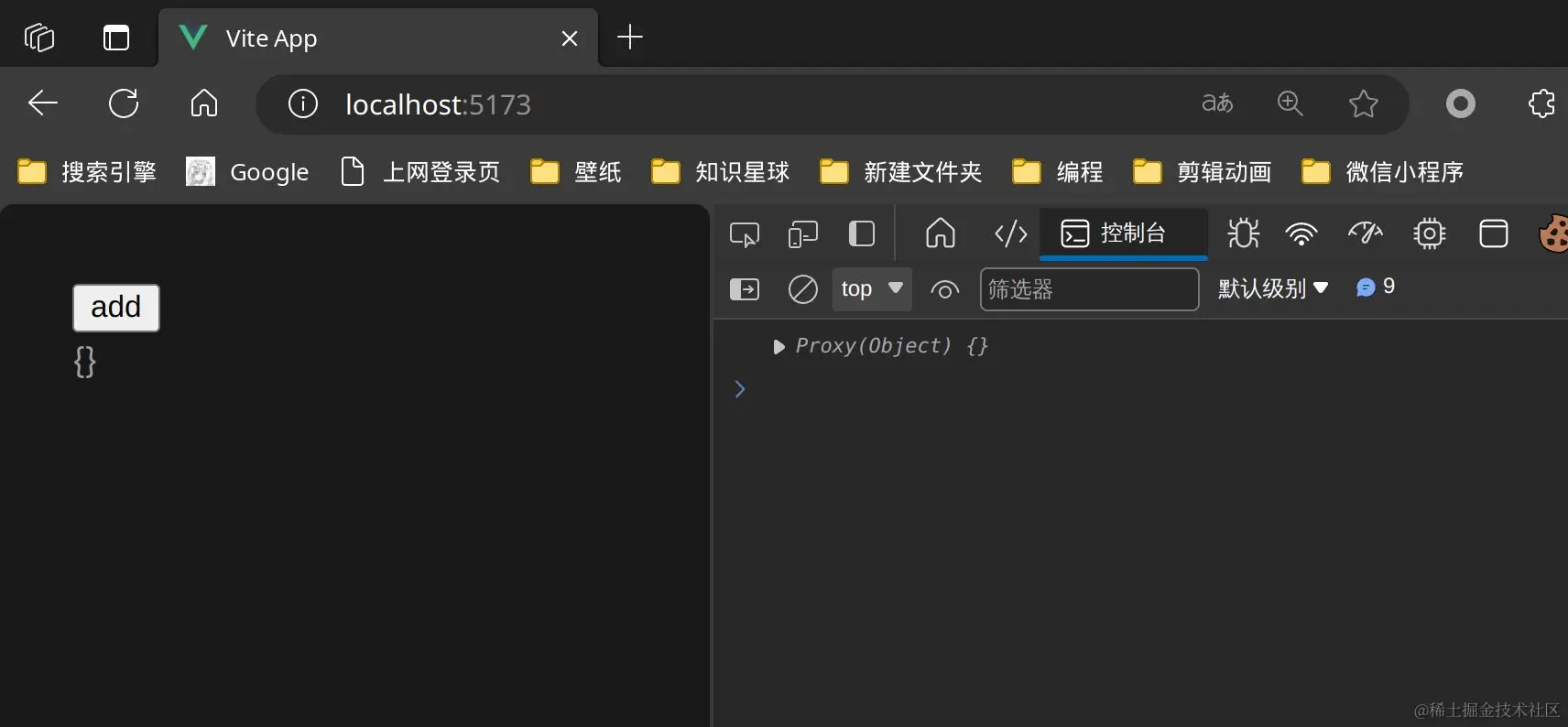Open the 剪辑动画 bookmark folder

click(x=1203, y=172)
